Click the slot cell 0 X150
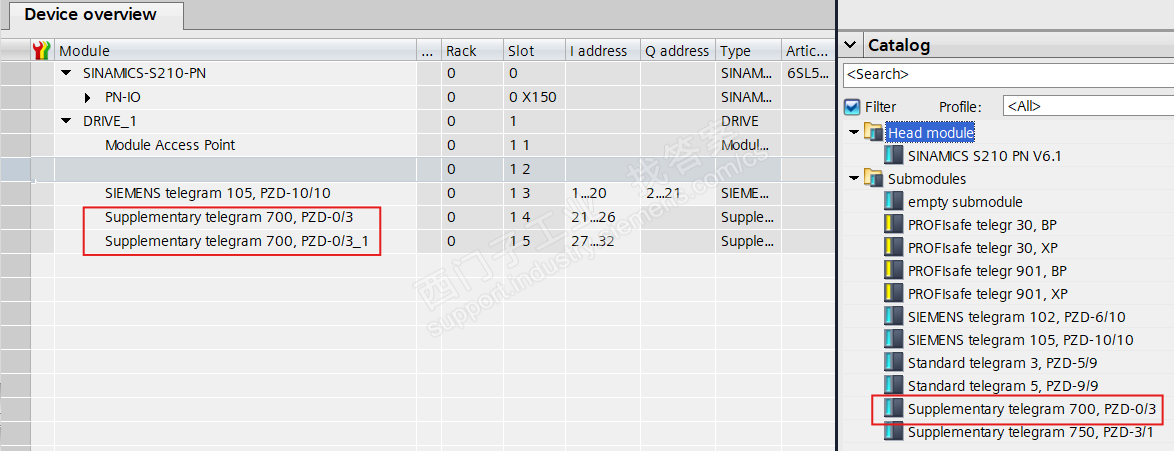Screen dimensions: 1174x451 coord(532,97)
